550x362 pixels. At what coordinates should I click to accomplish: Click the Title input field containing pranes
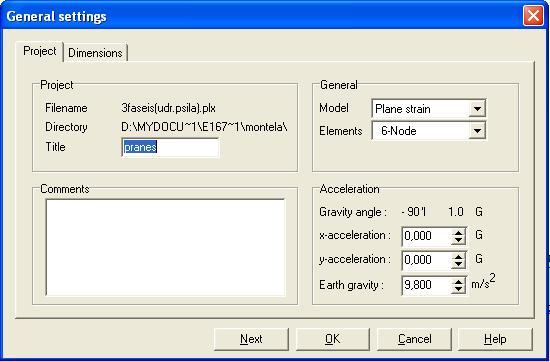tap(170, 147)
